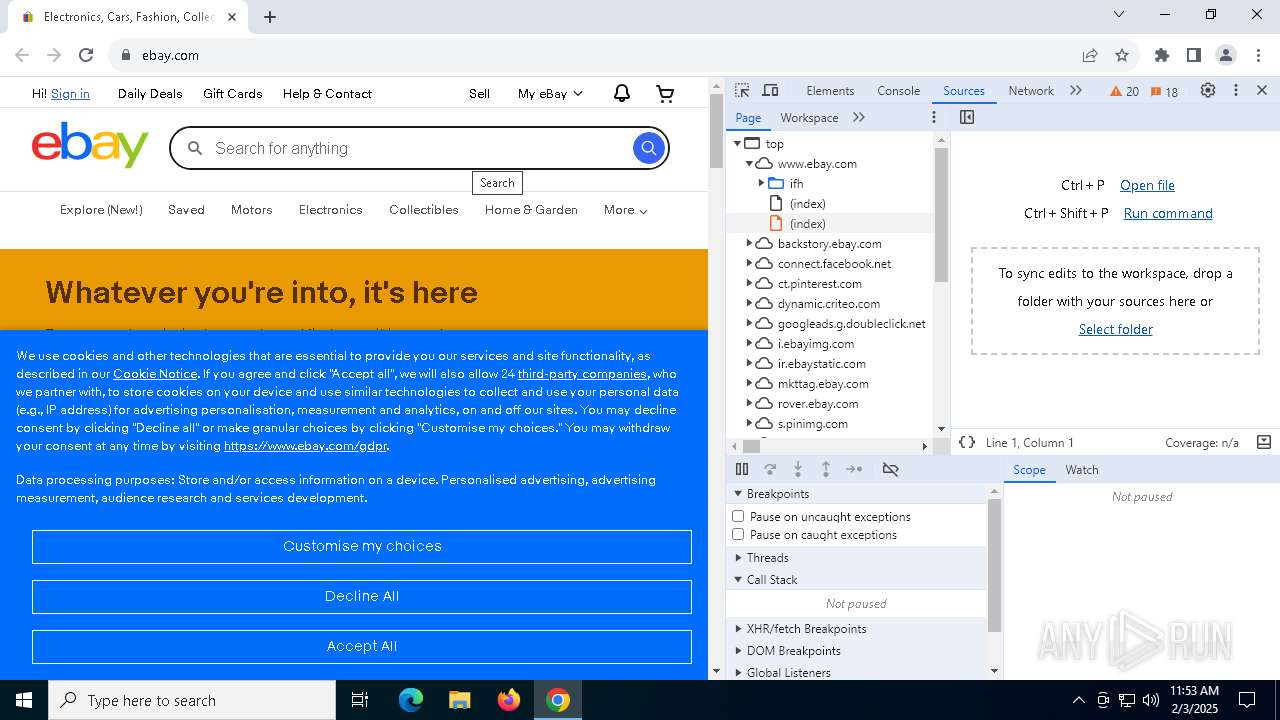This screenshot has width=1280, height=720.
Task: Expand DOM Breakpoints section
Action: (x=738, y=650)
